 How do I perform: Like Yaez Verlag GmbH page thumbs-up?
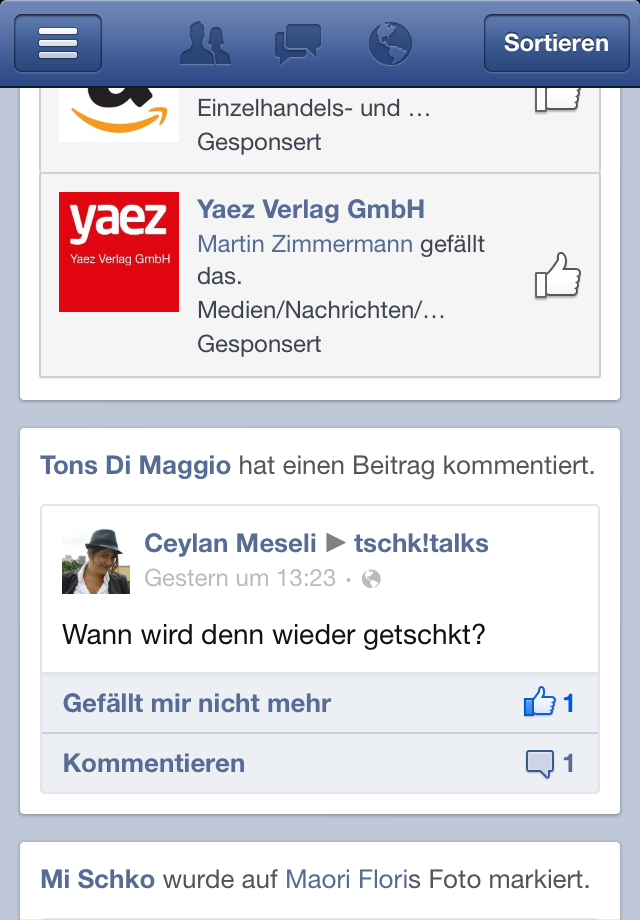[x=557, y=275]
